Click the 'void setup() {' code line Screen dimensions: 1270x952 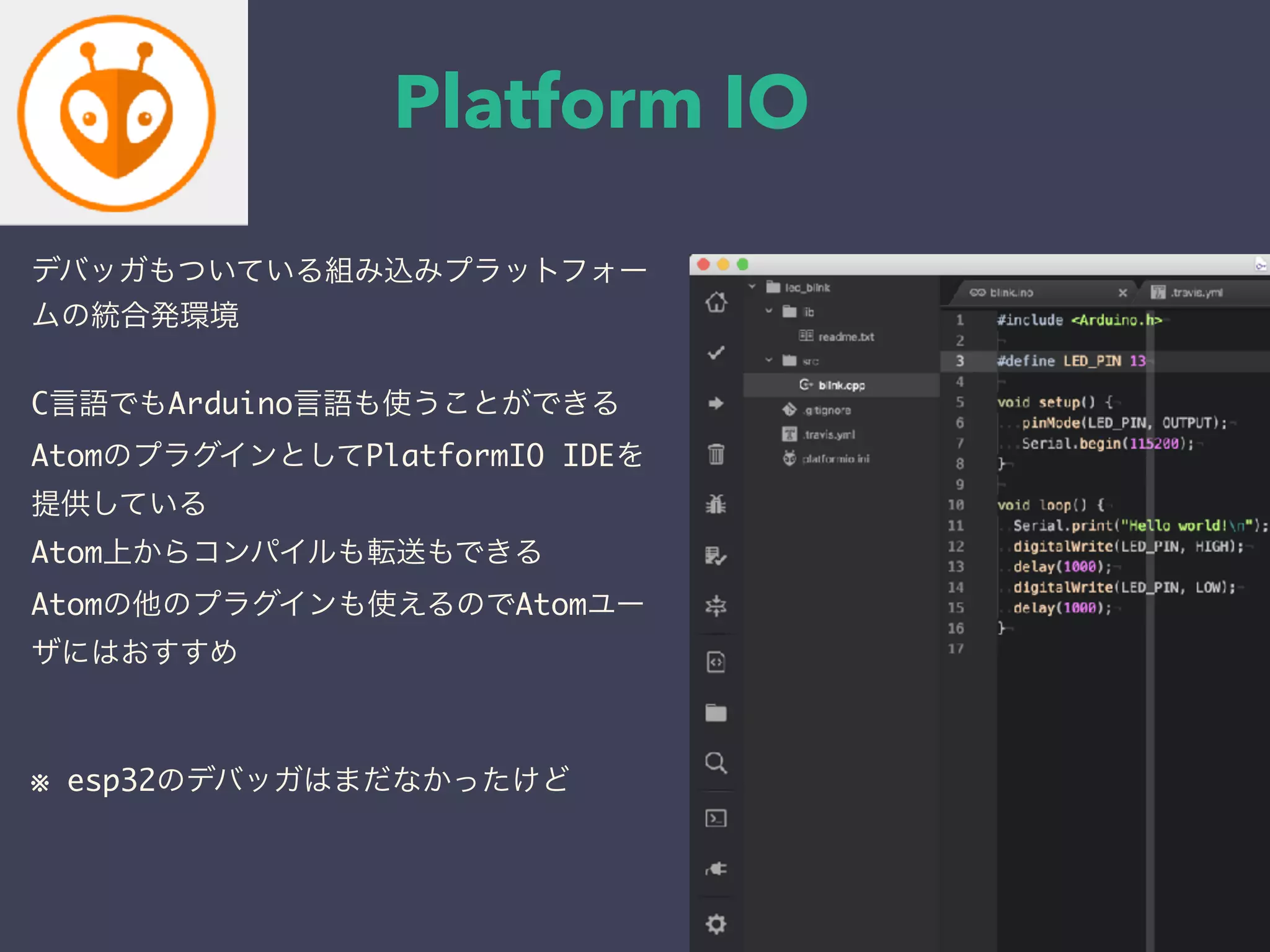tap(1055, 402)
